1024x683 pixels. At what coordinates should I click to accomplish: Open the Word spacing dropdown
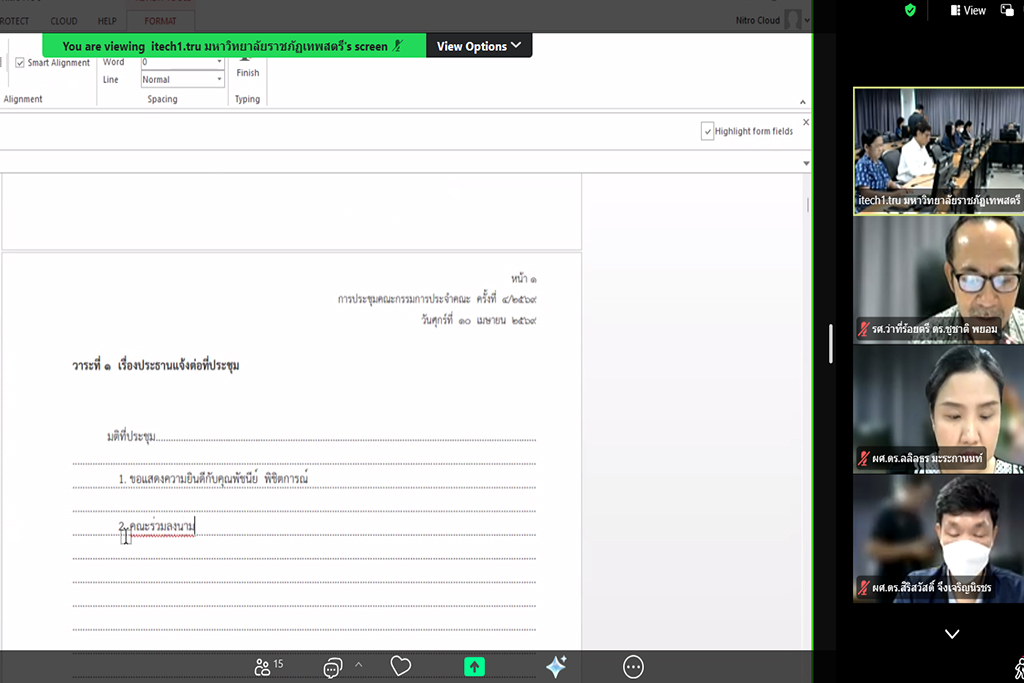(182, 62)
